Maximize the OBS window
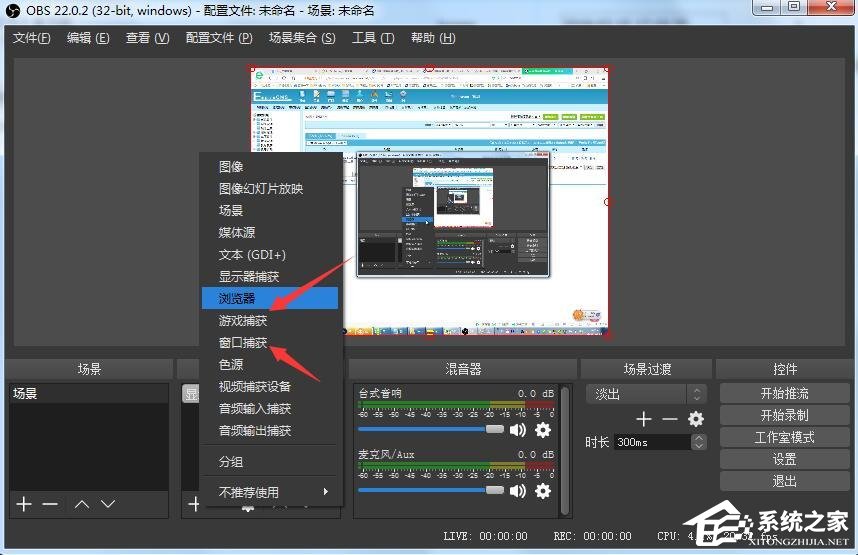 [x=794, y=8]
